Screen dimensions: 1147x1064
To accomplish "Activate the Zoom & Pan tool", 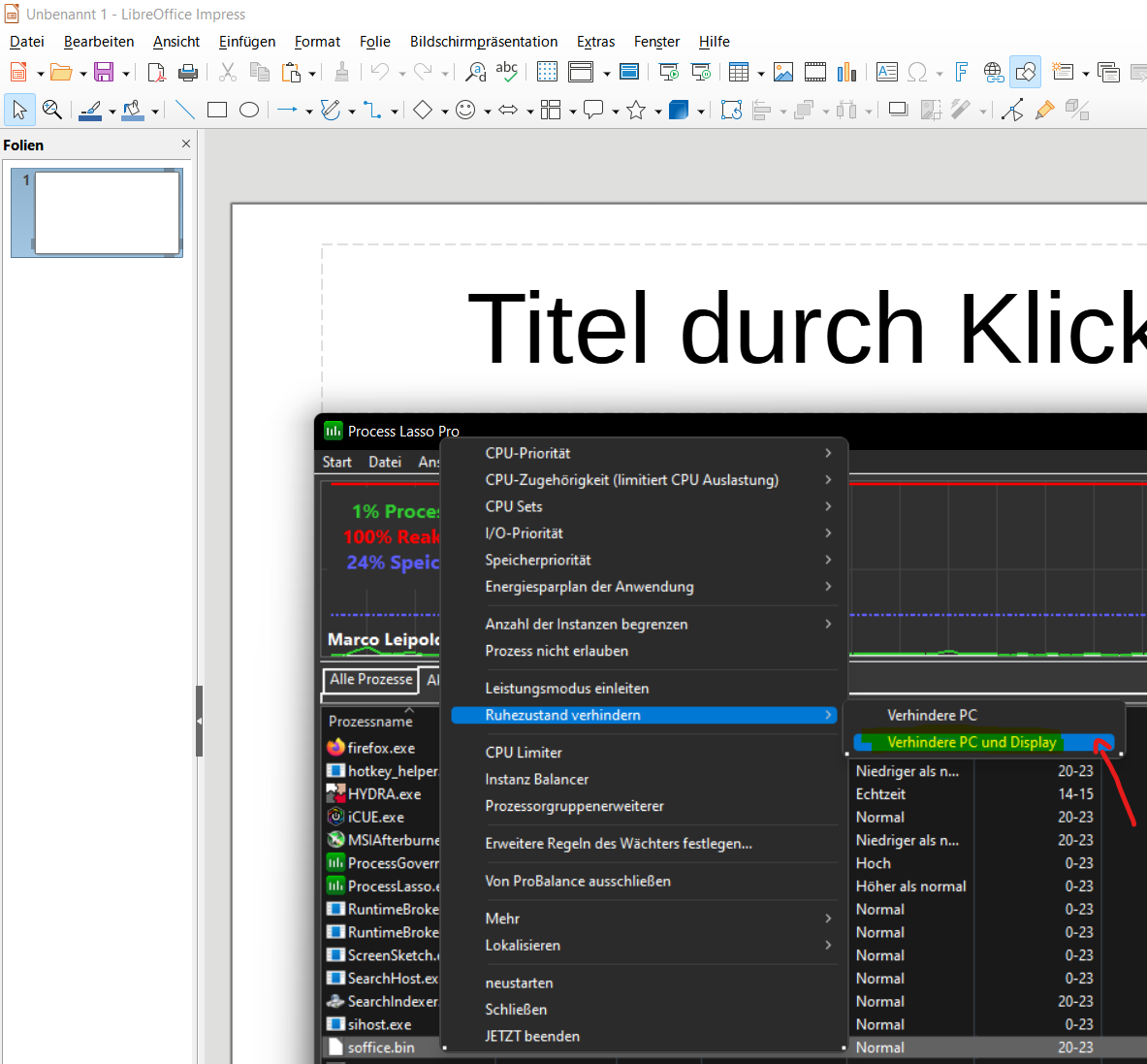I will point(52,110).
